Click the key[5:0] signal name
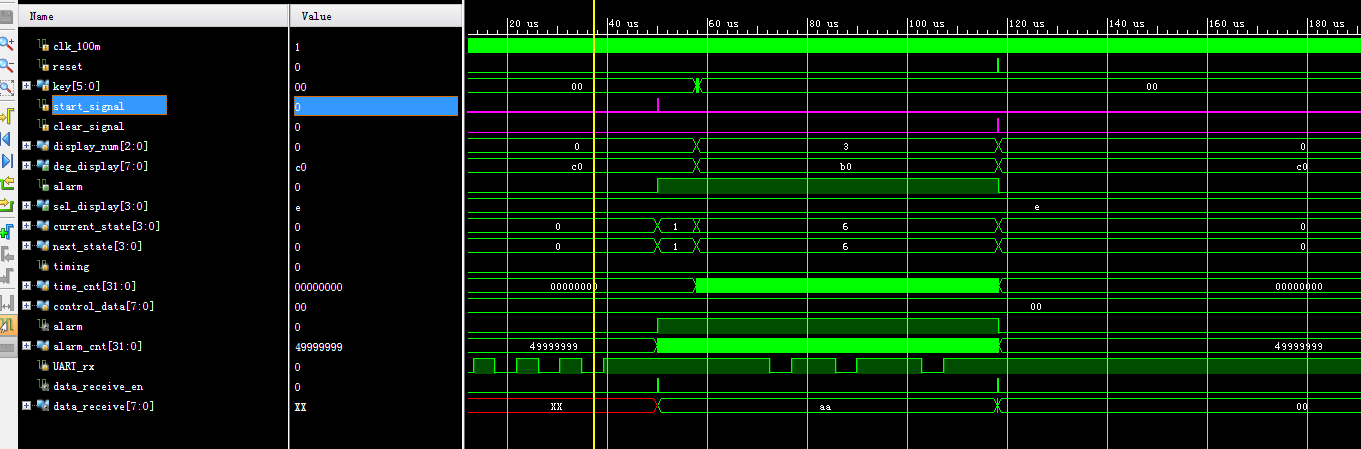Viewport: 1361px width, 449px height. click(76, 87)
